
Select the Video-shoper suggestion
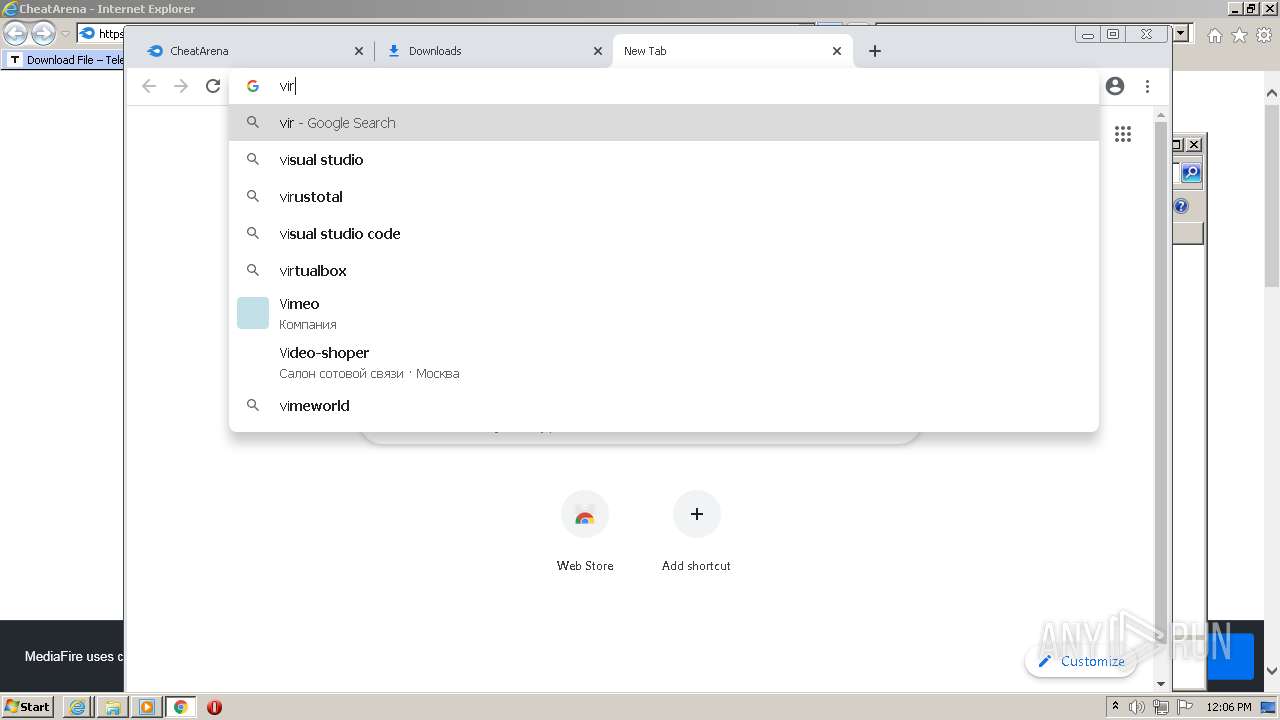point(664,362)
